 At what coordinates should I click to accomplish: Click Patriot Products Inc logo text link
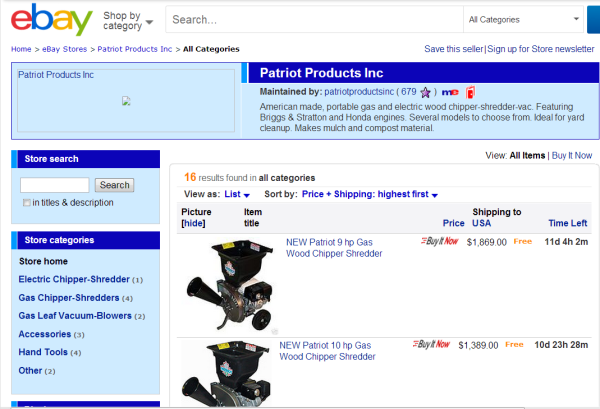coord(56,75)
